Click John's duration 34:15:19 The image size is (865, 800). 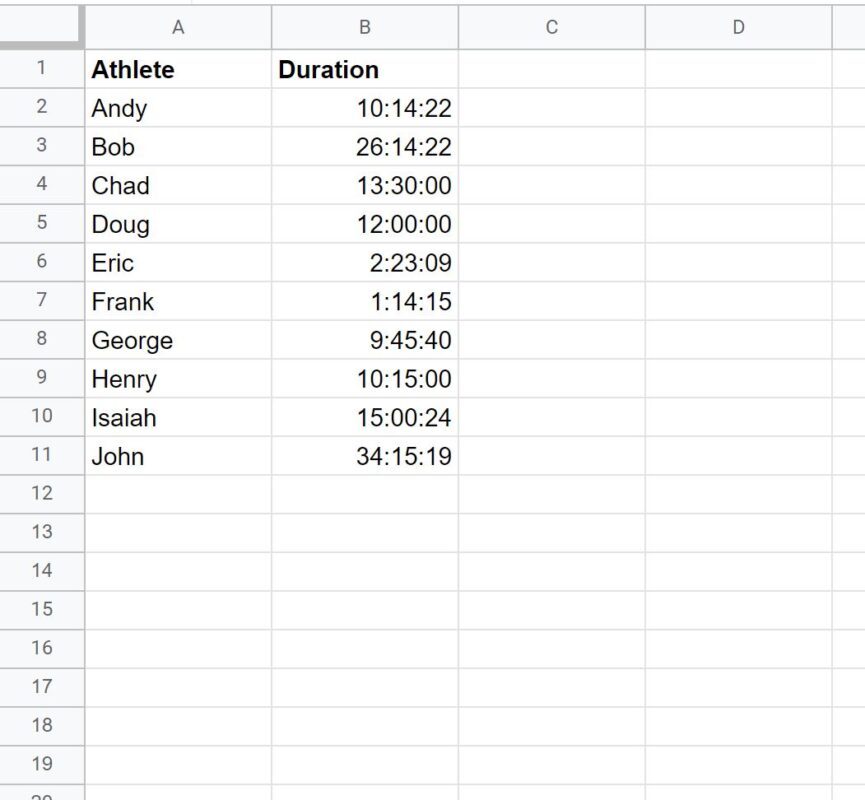click(364, 456)
